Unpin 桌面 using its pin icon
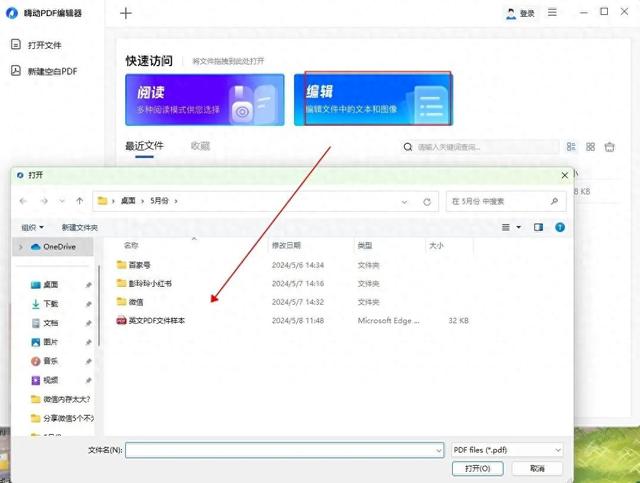Image resolution: width=640 pixels, height=483 pixels. click(x=88, y=285)
